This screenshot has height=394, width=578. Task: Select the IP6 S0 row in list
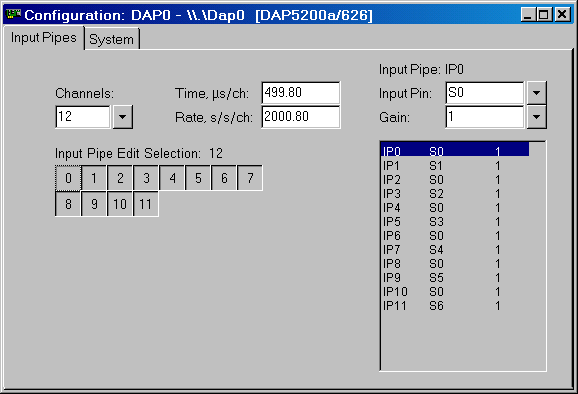[455, 236]
